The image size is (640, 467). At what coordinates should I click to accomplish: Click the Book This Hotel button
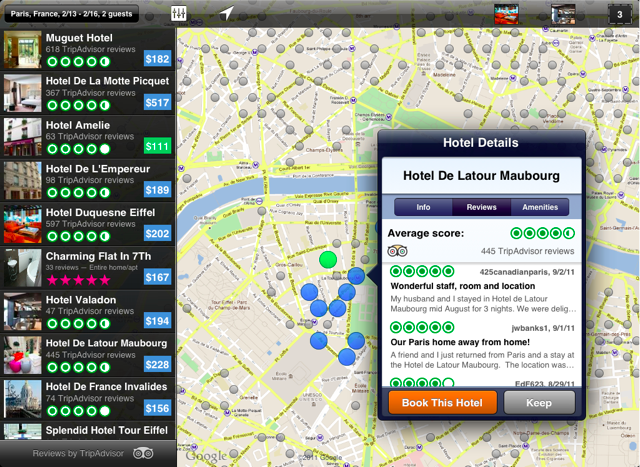[x=442, y=403]
